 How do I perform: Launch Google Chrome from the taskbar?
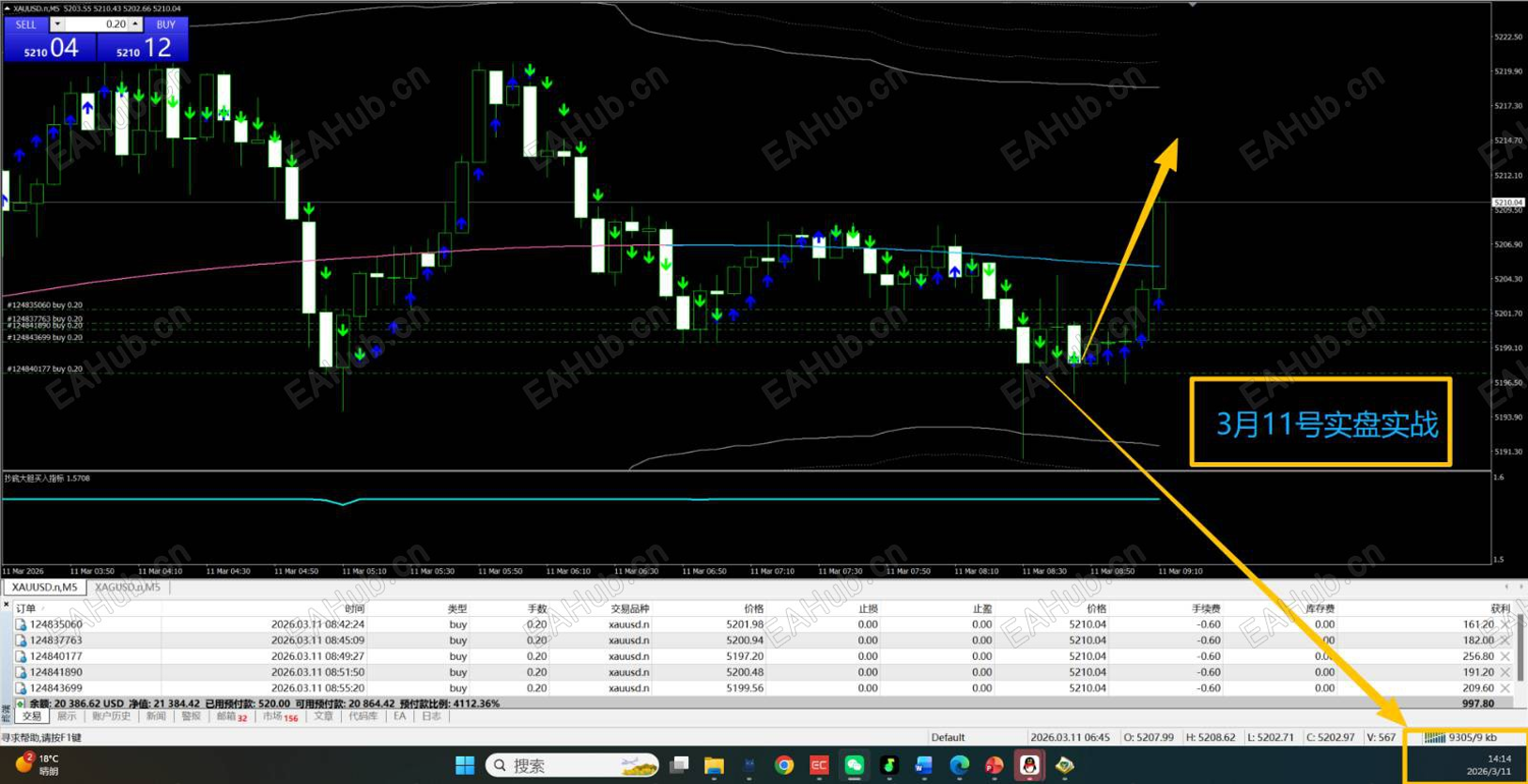click(783, 765)
